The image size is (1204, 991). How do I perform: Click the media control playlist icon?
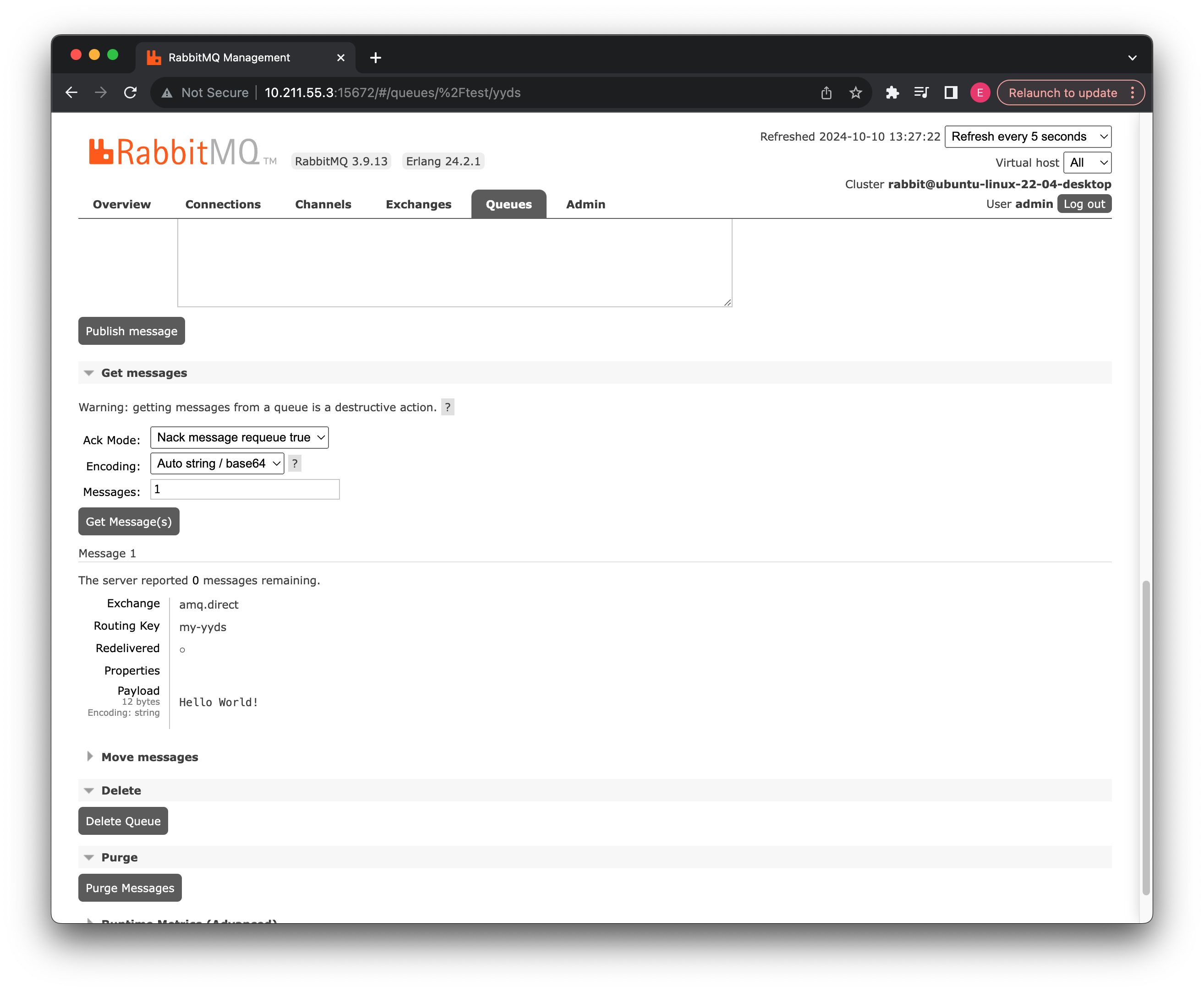(x=921, y=93)
